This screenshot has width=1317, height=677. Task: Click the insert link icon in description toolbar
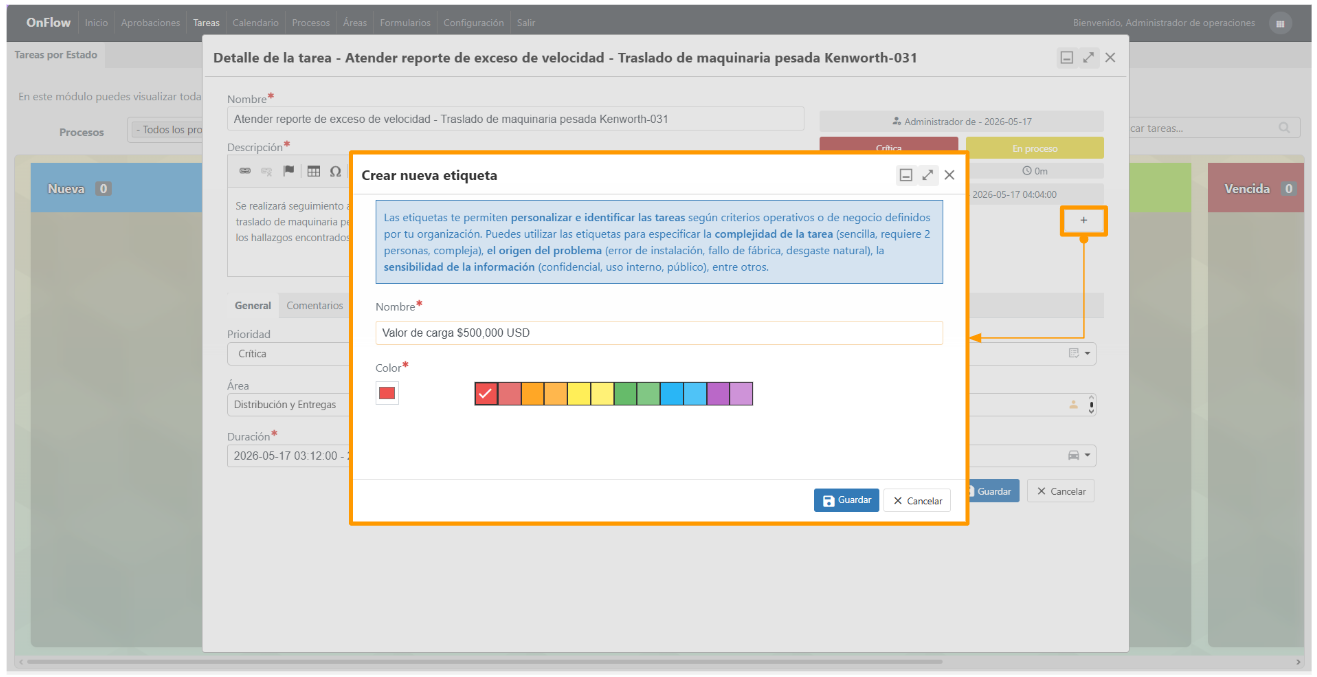point(245,171)
